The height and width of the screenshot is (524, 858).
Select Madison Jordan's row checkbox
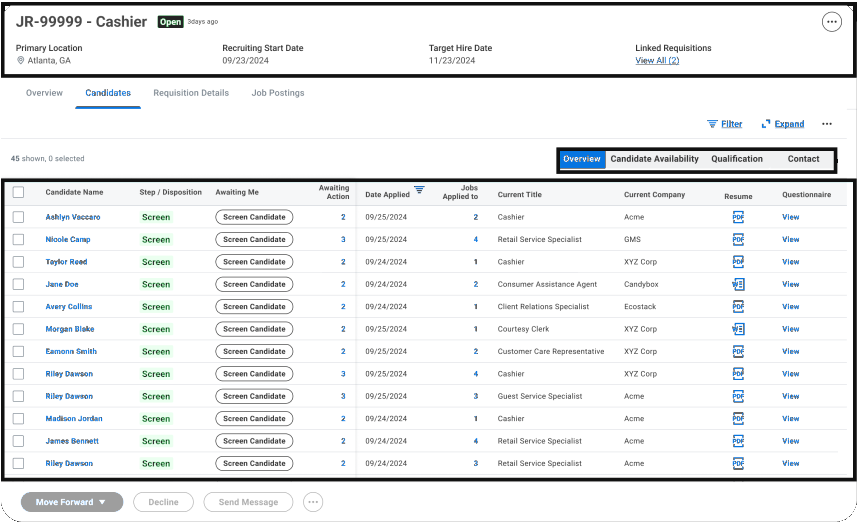click(x=19, y=418)
